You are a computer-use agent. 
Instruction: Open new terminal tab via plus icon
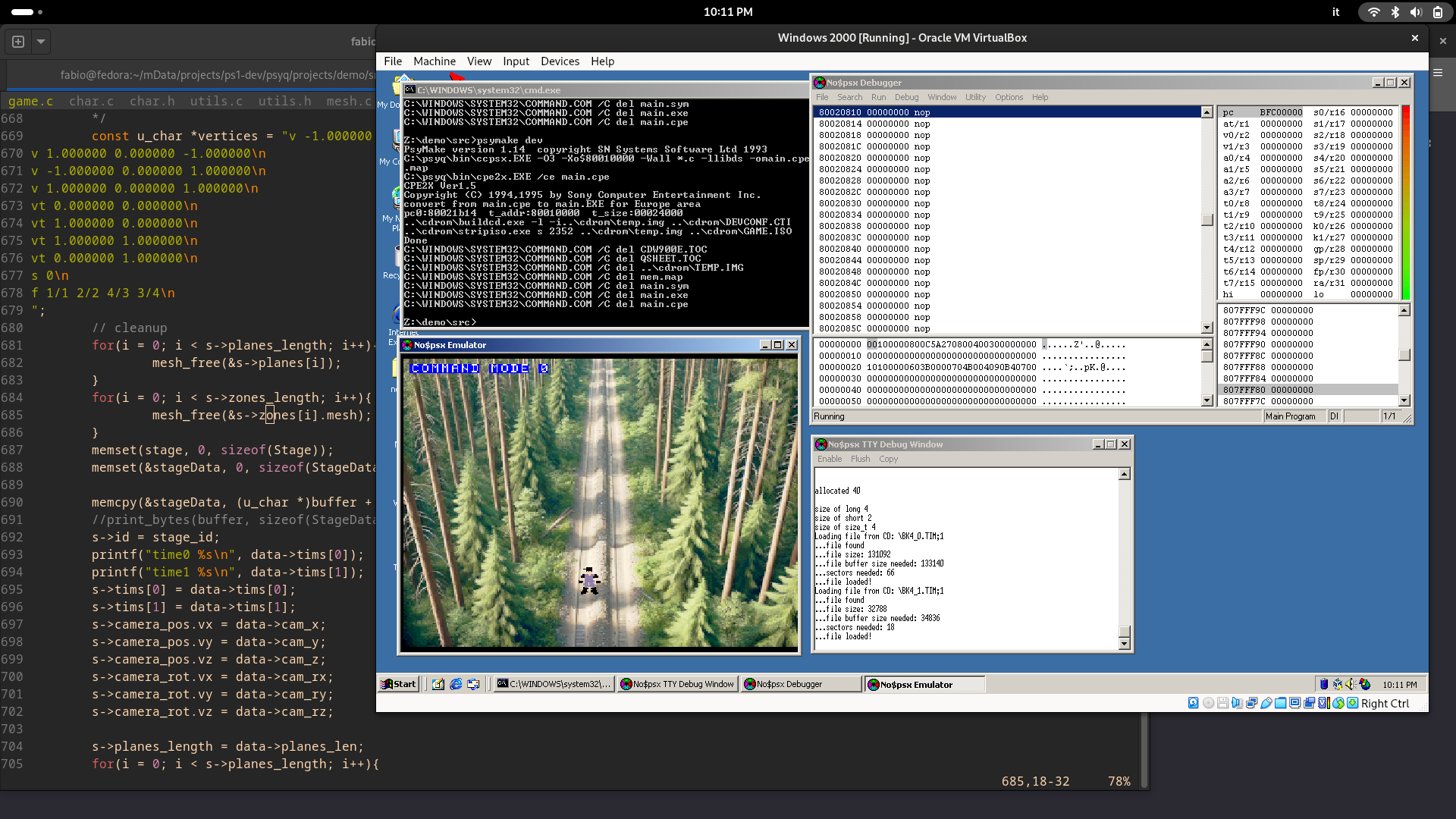[x=18, y=42]
